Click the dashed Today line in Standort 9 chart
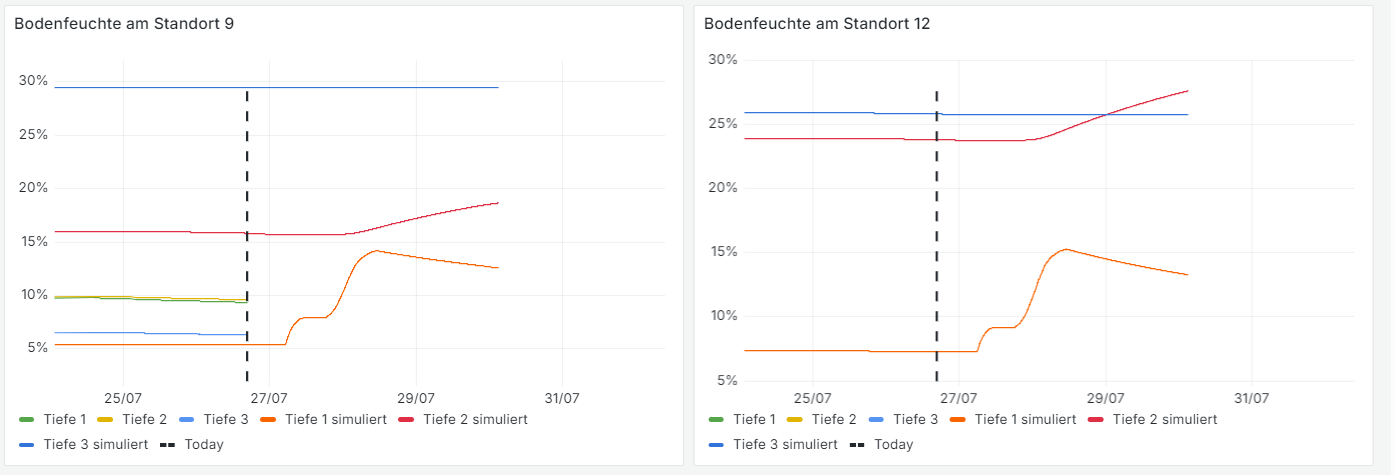1394x475 pixels. [247, 200]
